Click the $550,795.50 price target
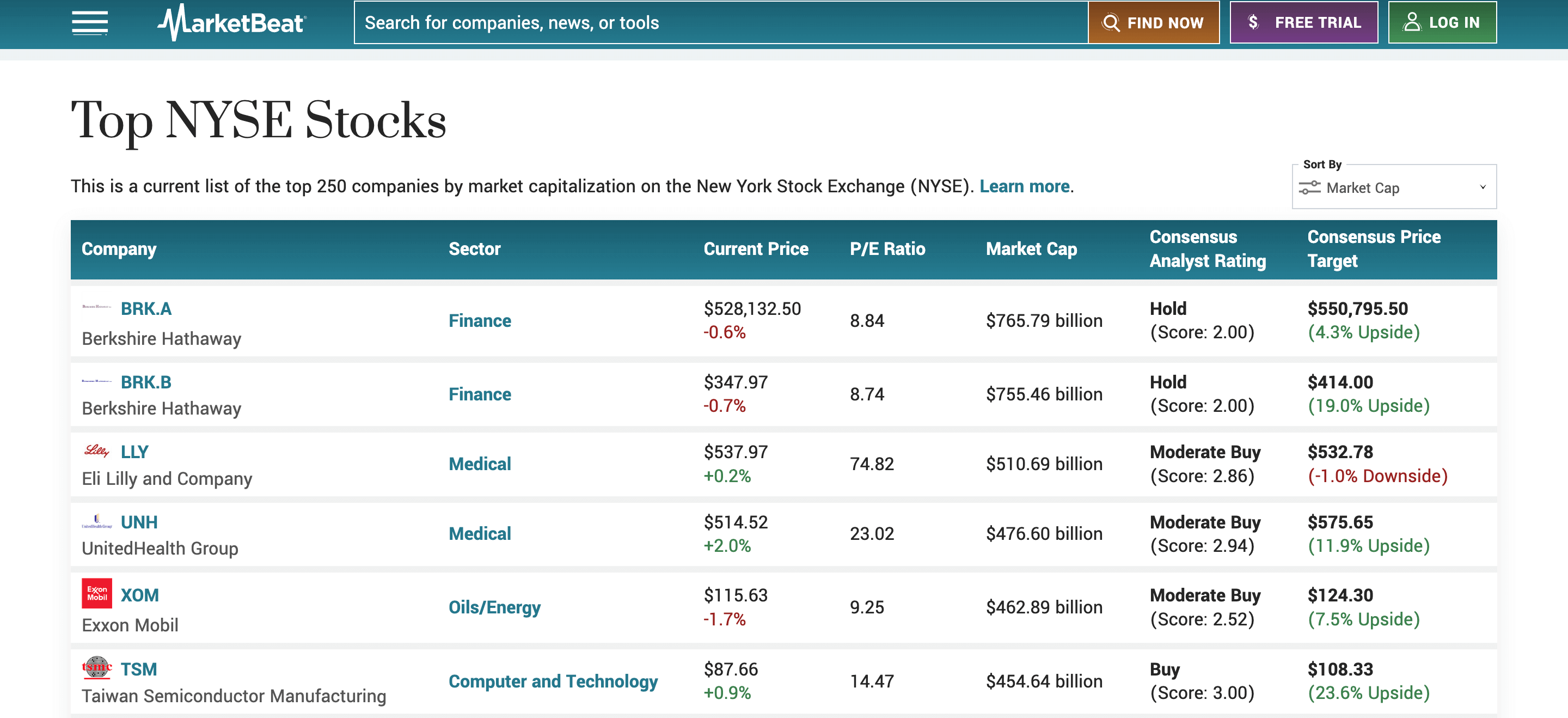 1358,309
